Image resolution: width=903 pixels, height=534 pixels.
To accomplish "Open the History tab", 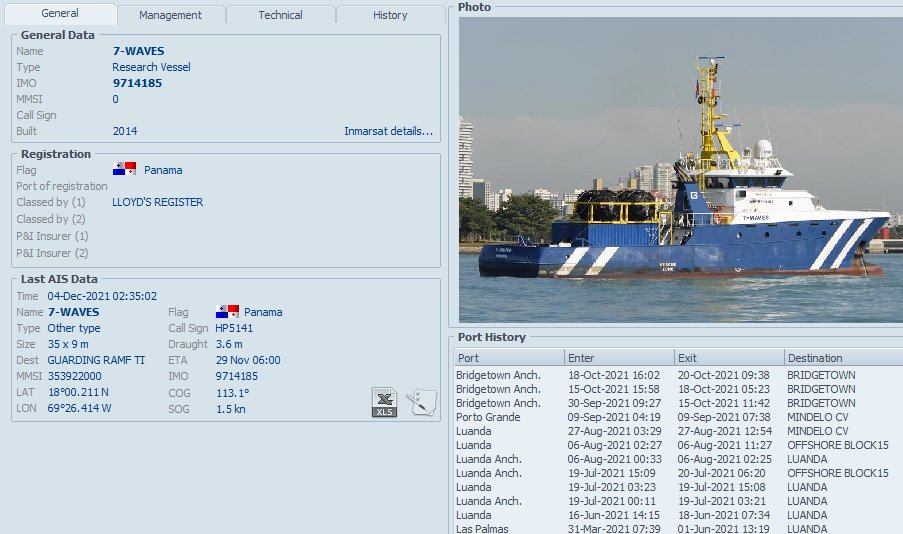I will pyautogui.click(x=390, y=15).
